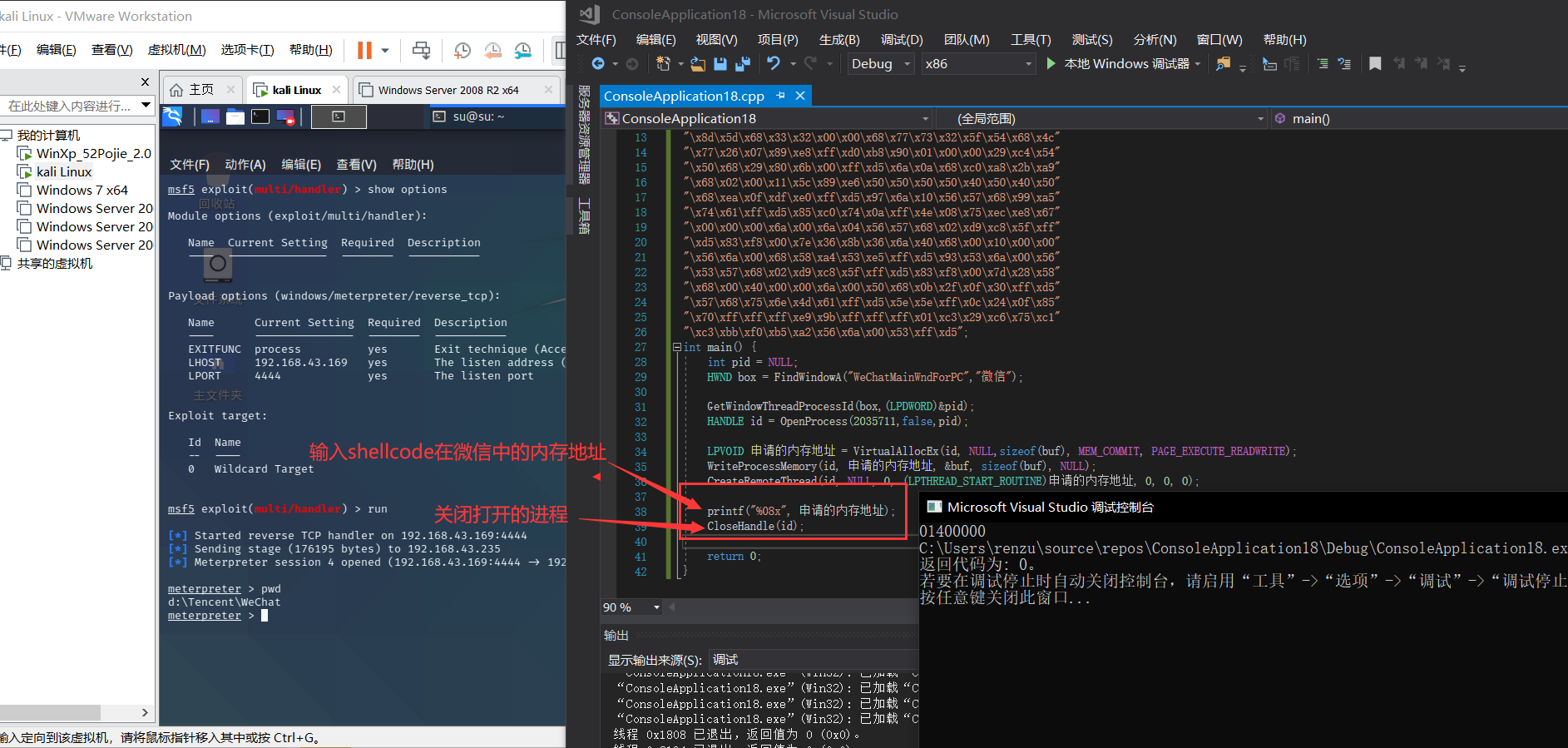Open Visual Studio 分析(N) menu
Screen dimensions: 1568x748
[1155, 40]
